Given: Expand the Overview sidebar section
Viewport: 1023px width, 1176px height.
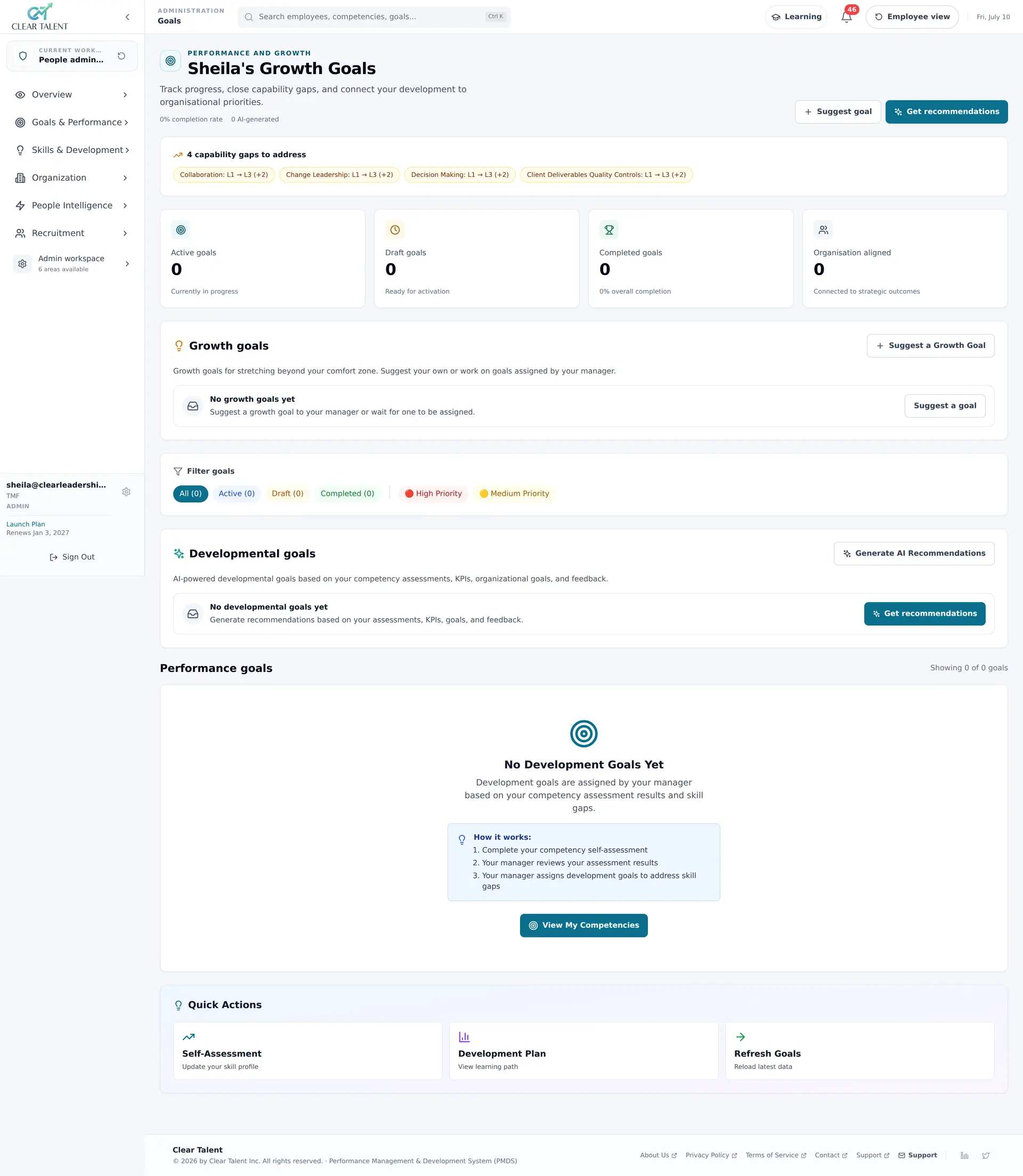Looking at the screenshot, I should [x=72, y=95].
